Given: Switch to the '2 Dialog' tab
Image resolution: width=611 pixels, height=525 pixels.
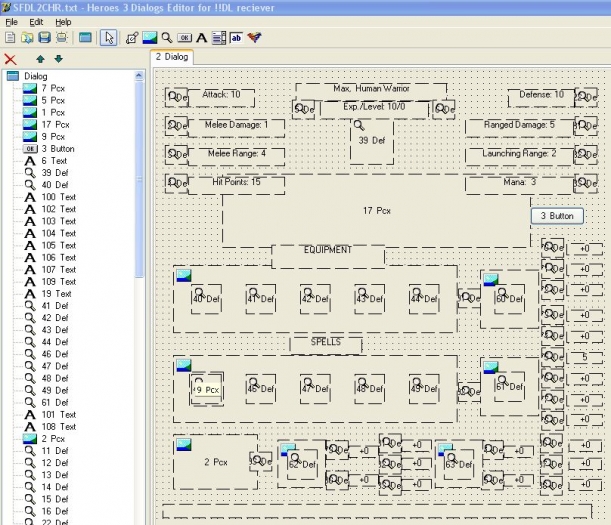Looking at the screenshot, I should (x=172, y=57).
